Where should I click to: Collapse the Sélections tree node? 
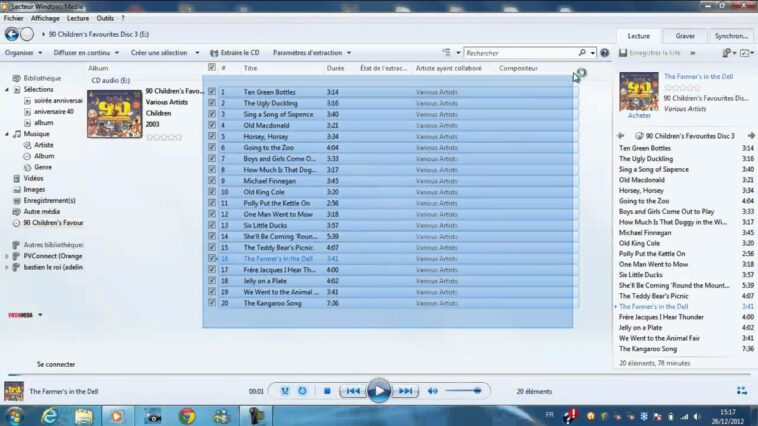click(x=7, y=89)
